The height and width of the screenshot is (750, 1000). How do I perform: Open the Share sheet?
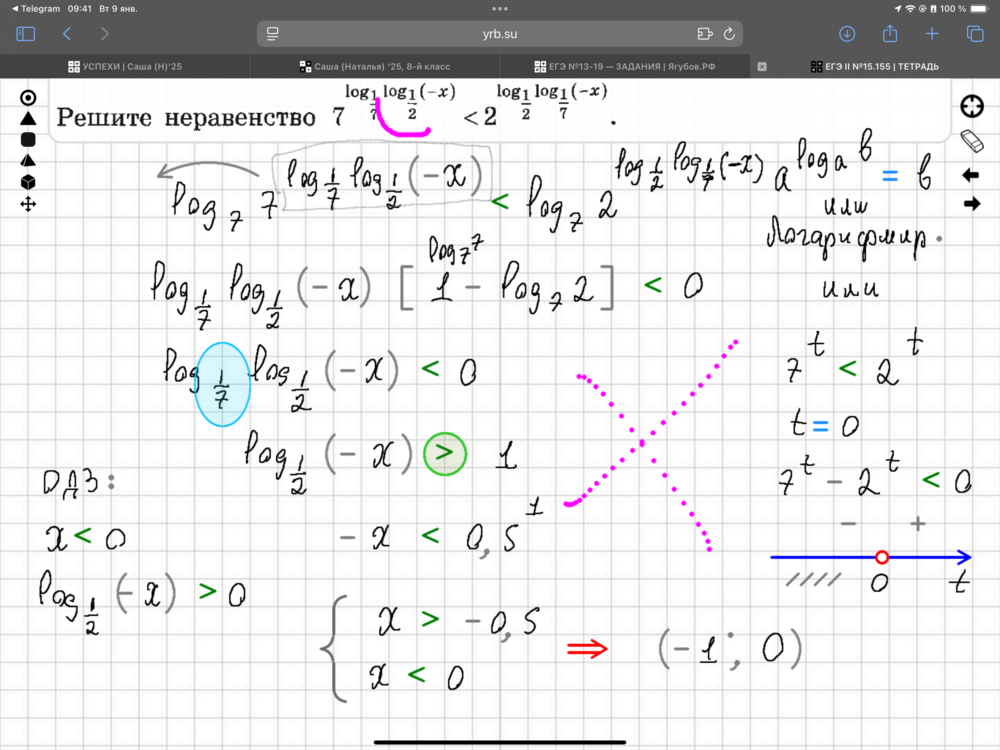[890, 33]
